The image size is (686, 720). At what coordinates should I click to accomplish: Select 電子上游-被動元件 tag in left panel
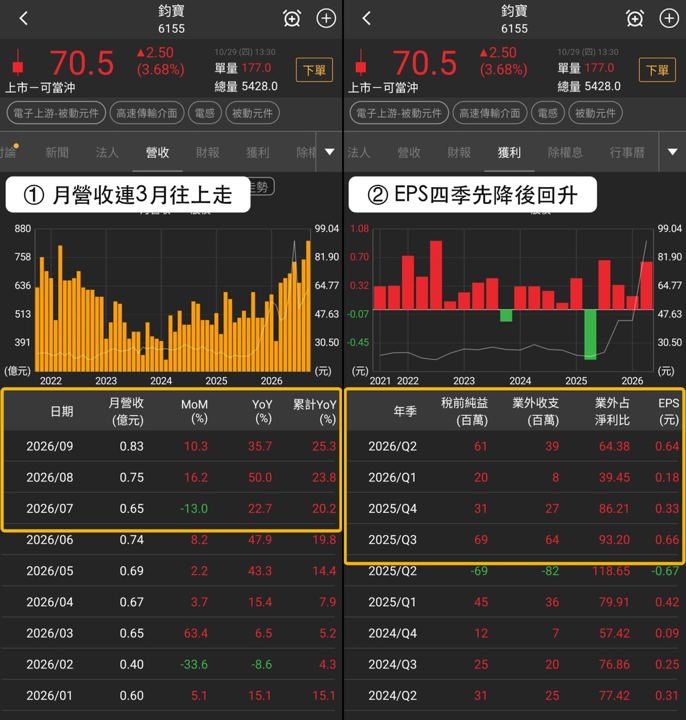pos(56,113)
